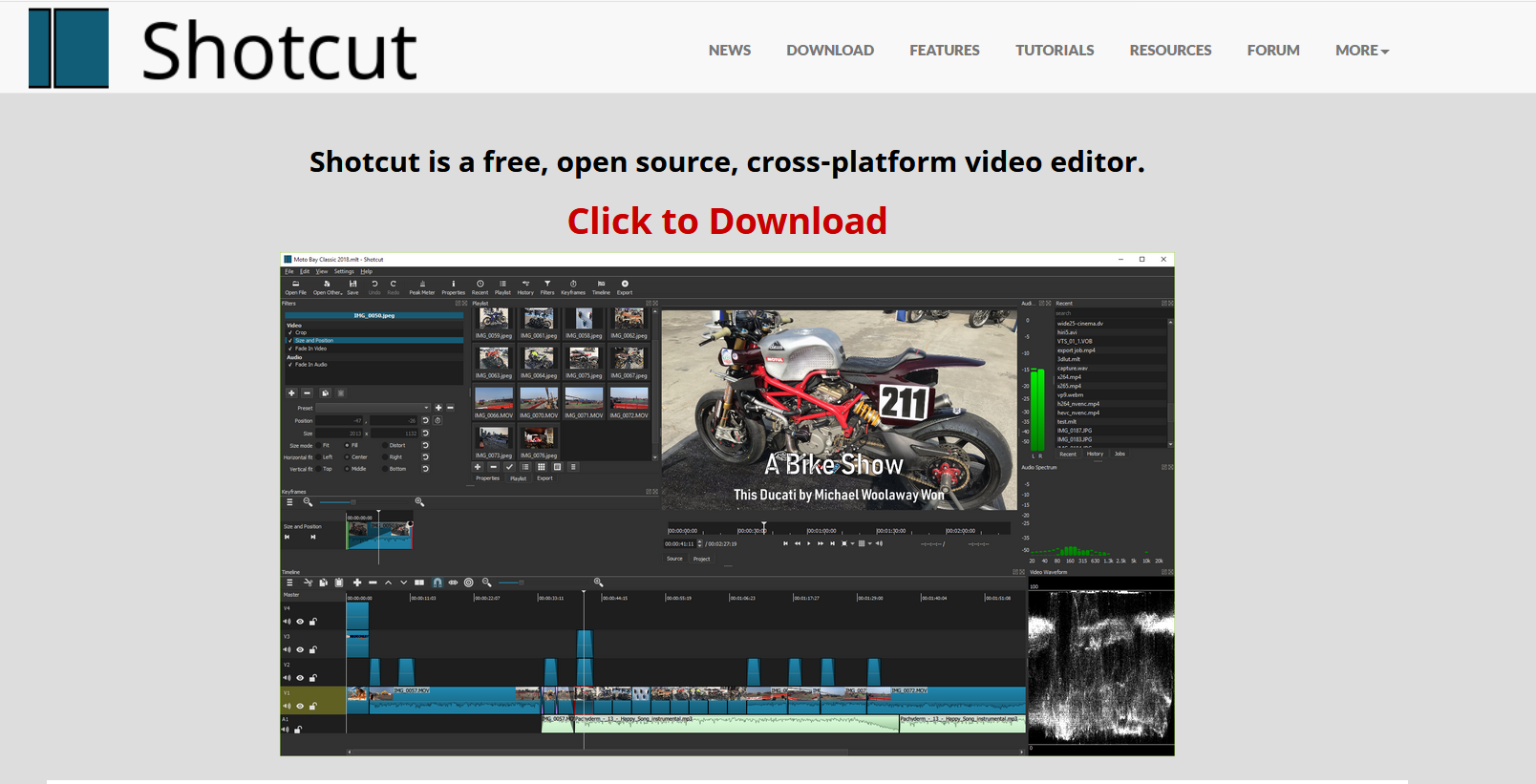Click the Undo toolbar icon
Image resolution: width=1536 pixels, height=784 pixels.
(374, 287)
